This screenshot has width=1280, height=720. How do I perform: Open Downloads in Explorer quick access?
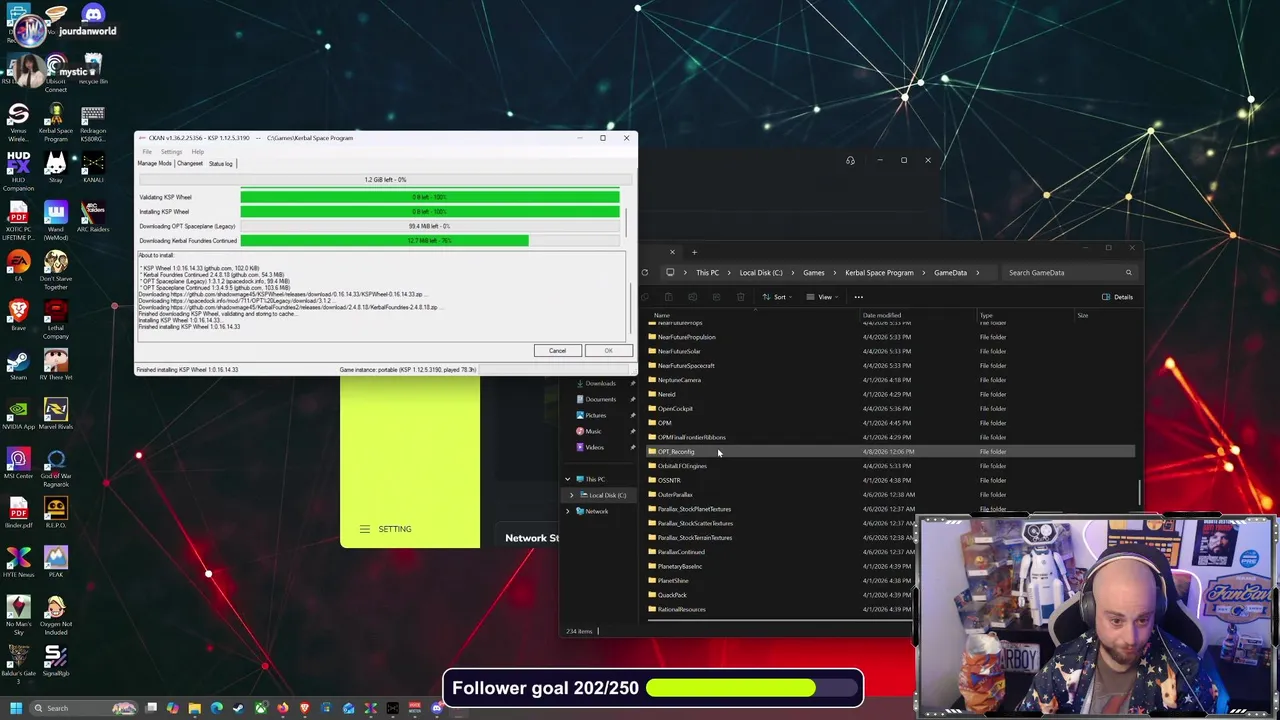(x=600, y=383)
